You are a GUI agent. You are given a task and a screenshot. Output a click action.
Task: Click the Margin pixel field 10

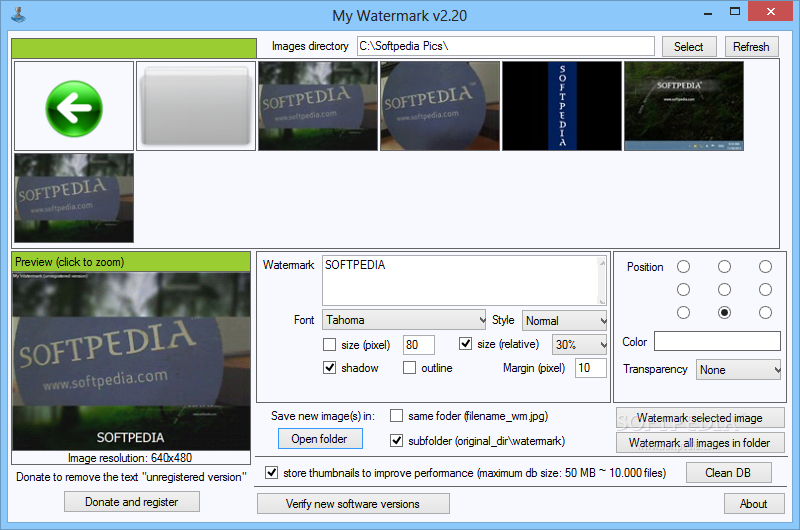click(591, 368)
